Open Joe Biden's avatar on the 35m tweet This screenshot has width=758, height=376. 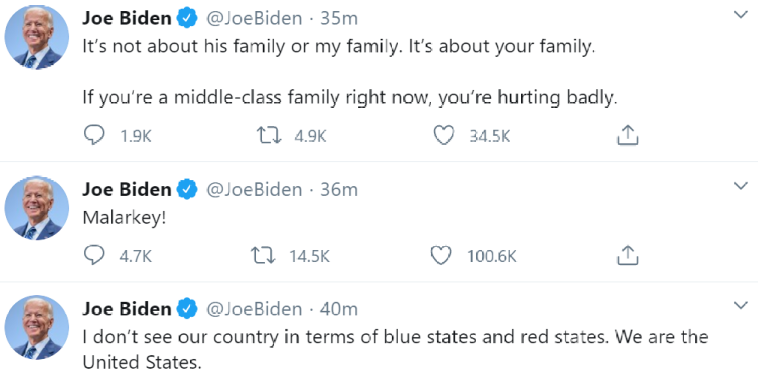point(37,37)
